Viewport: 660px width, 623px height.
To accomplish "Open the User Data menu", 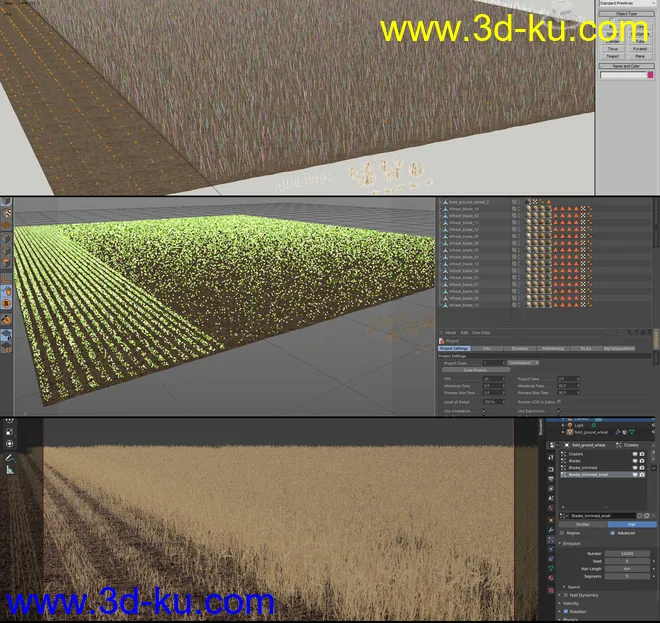I will 482,332.
